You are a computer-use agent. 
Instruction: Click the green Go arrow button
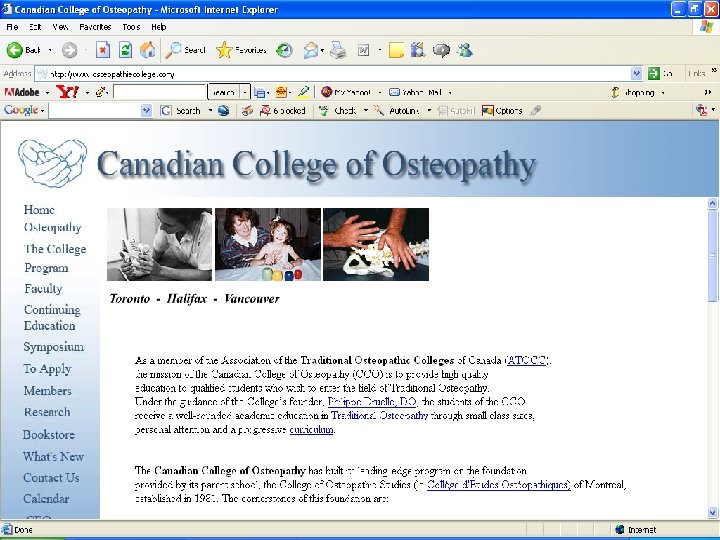pyautogui.click(x=654, y=73)
